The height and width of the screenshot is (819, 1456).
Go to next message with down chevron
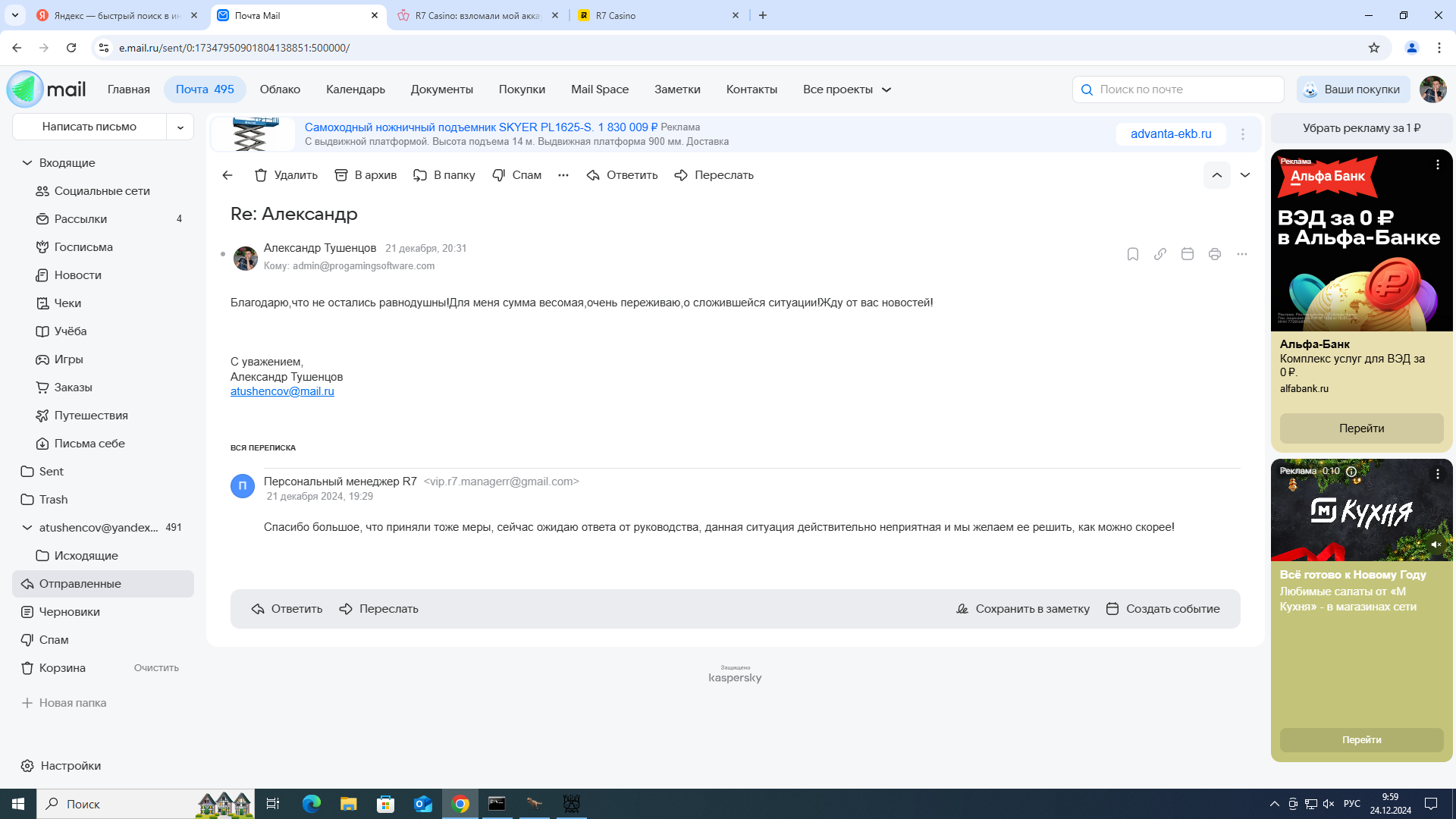click(x=1245, y=175)
